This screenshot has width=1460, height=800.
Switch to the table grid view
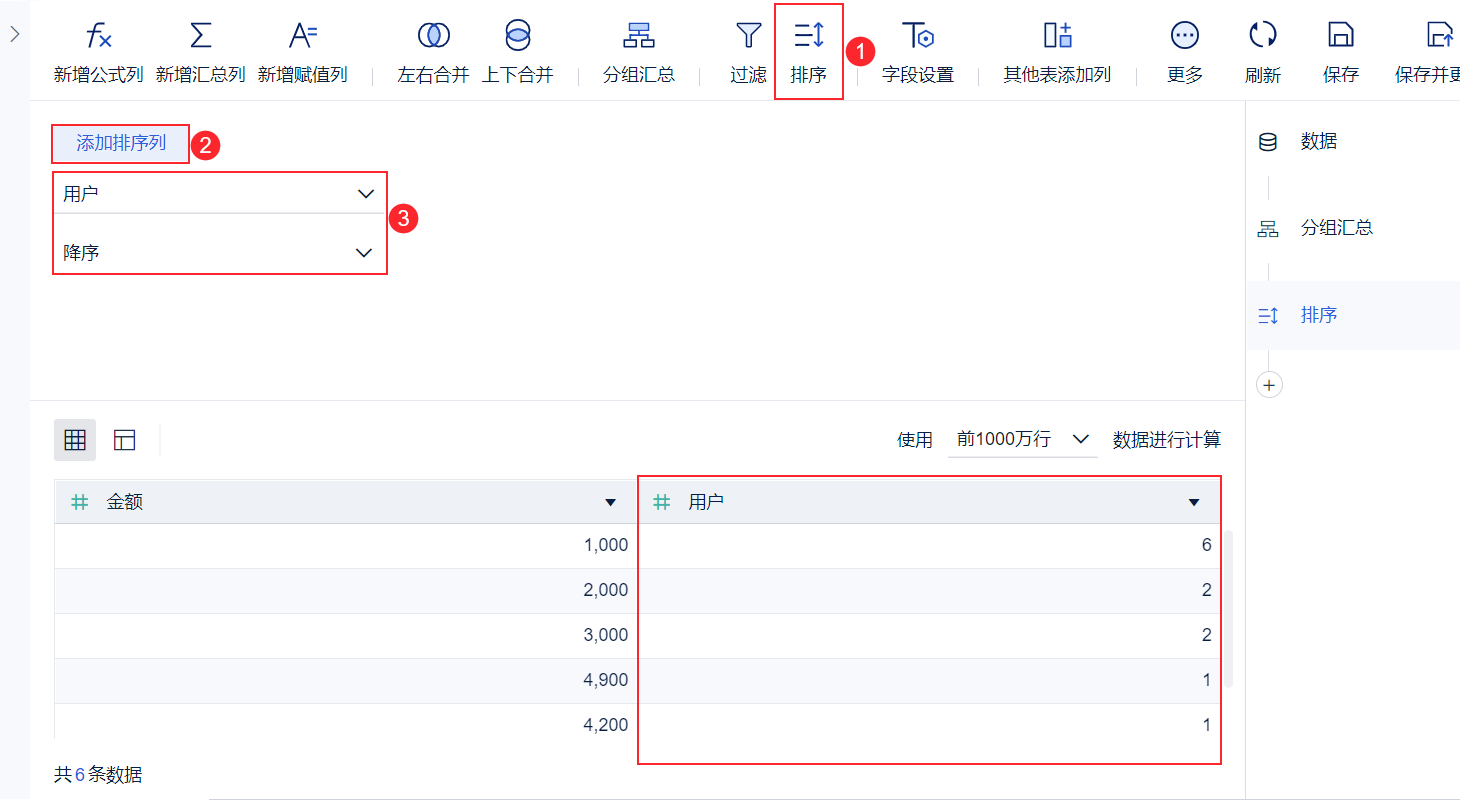[75, 440]
